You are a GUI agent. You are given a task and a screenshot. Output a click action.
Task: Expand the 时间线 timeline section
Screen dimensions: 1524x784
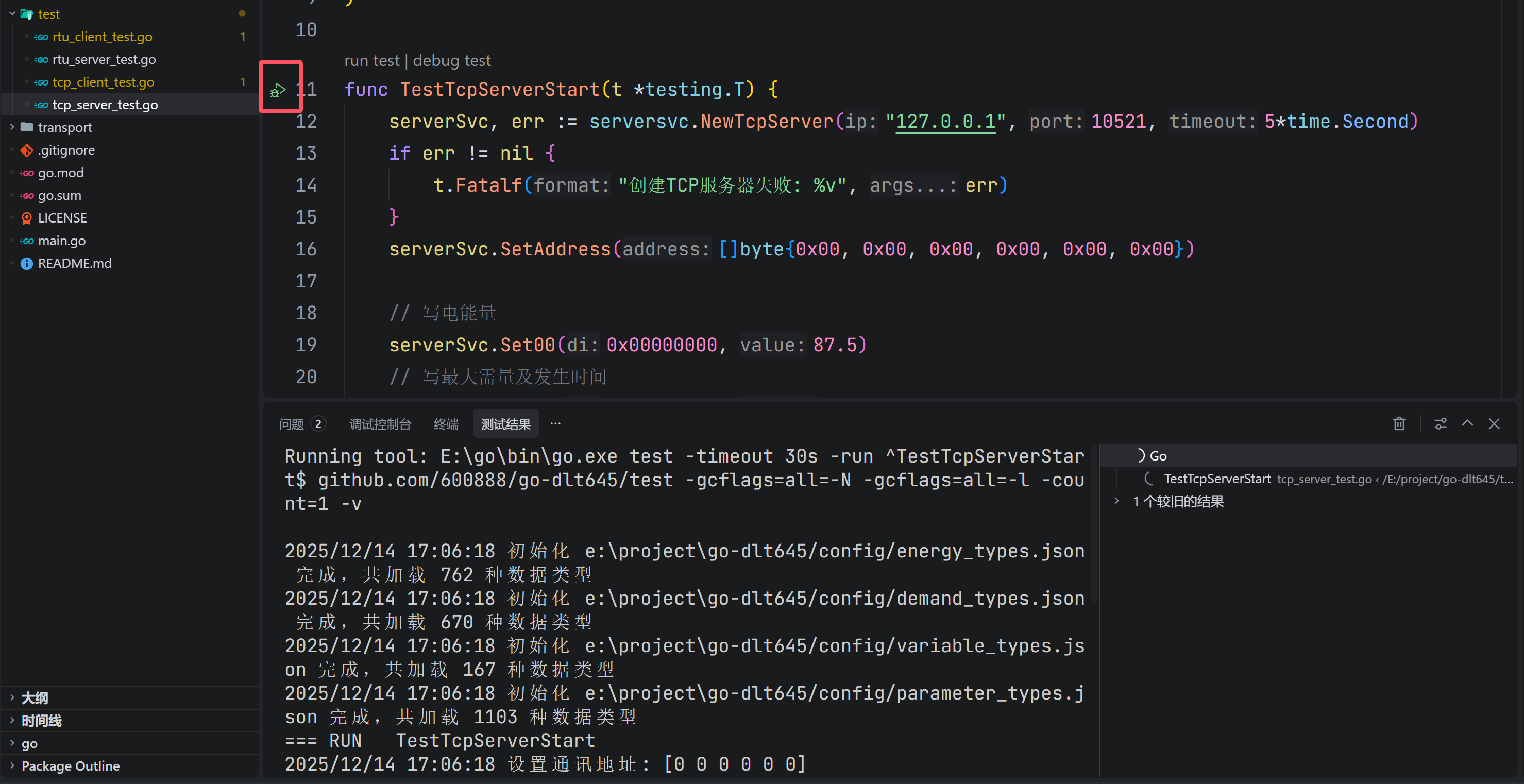click(x=41, y=721)
